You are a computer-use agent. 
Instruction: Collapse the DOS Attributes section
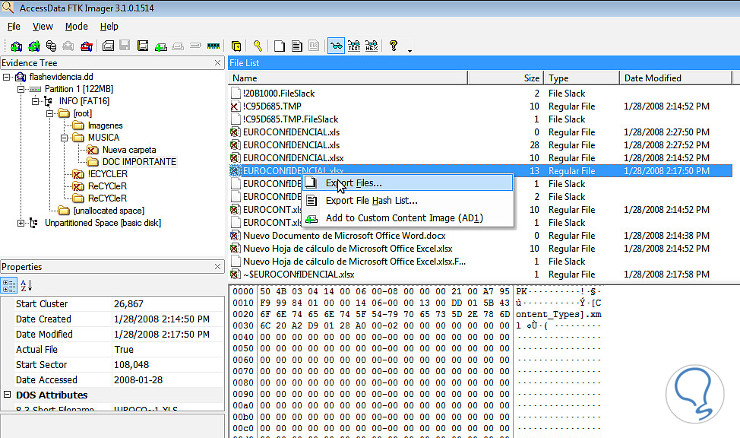(8, 395)
